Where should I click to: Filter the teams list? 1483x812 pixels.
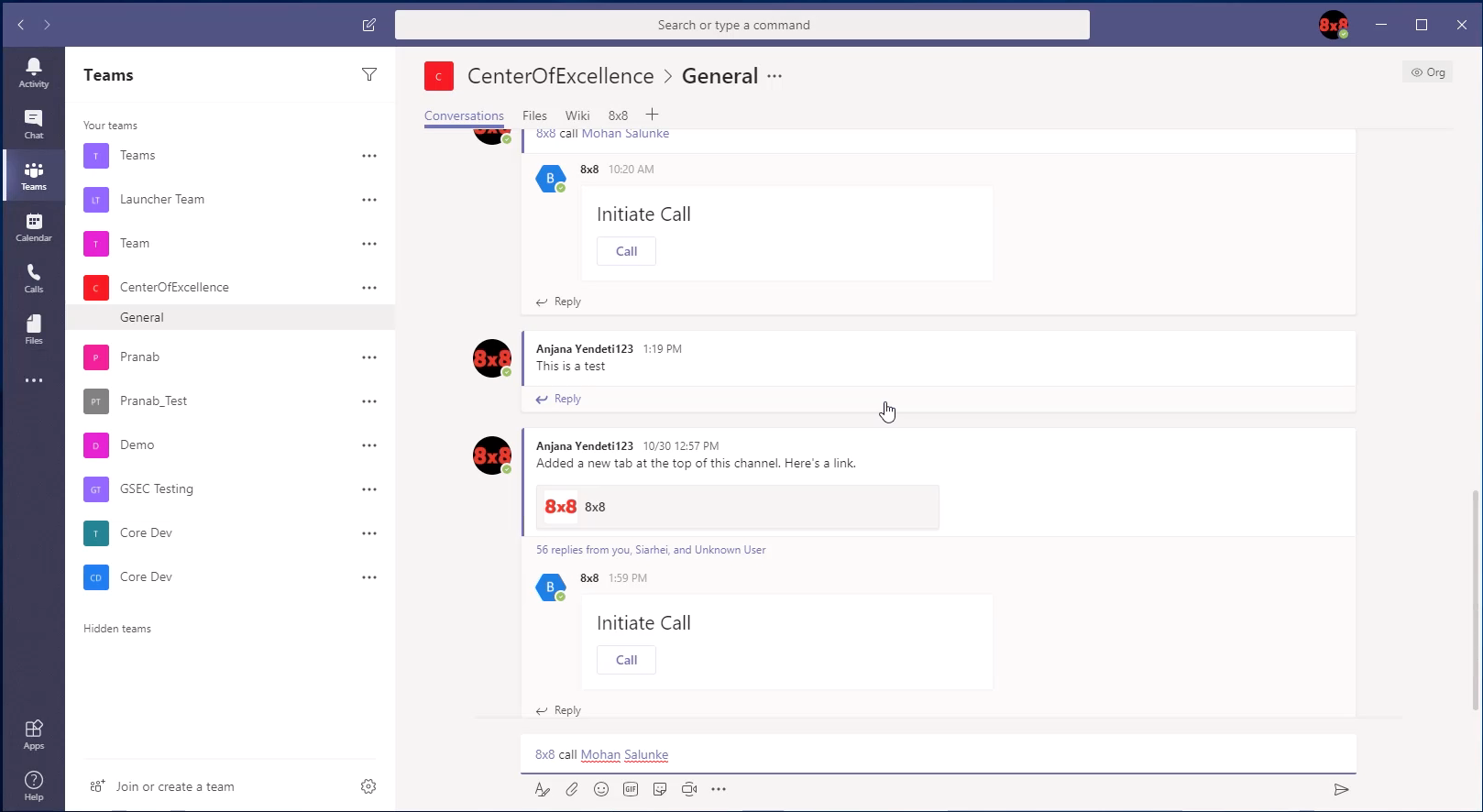(x=368, y=74)
